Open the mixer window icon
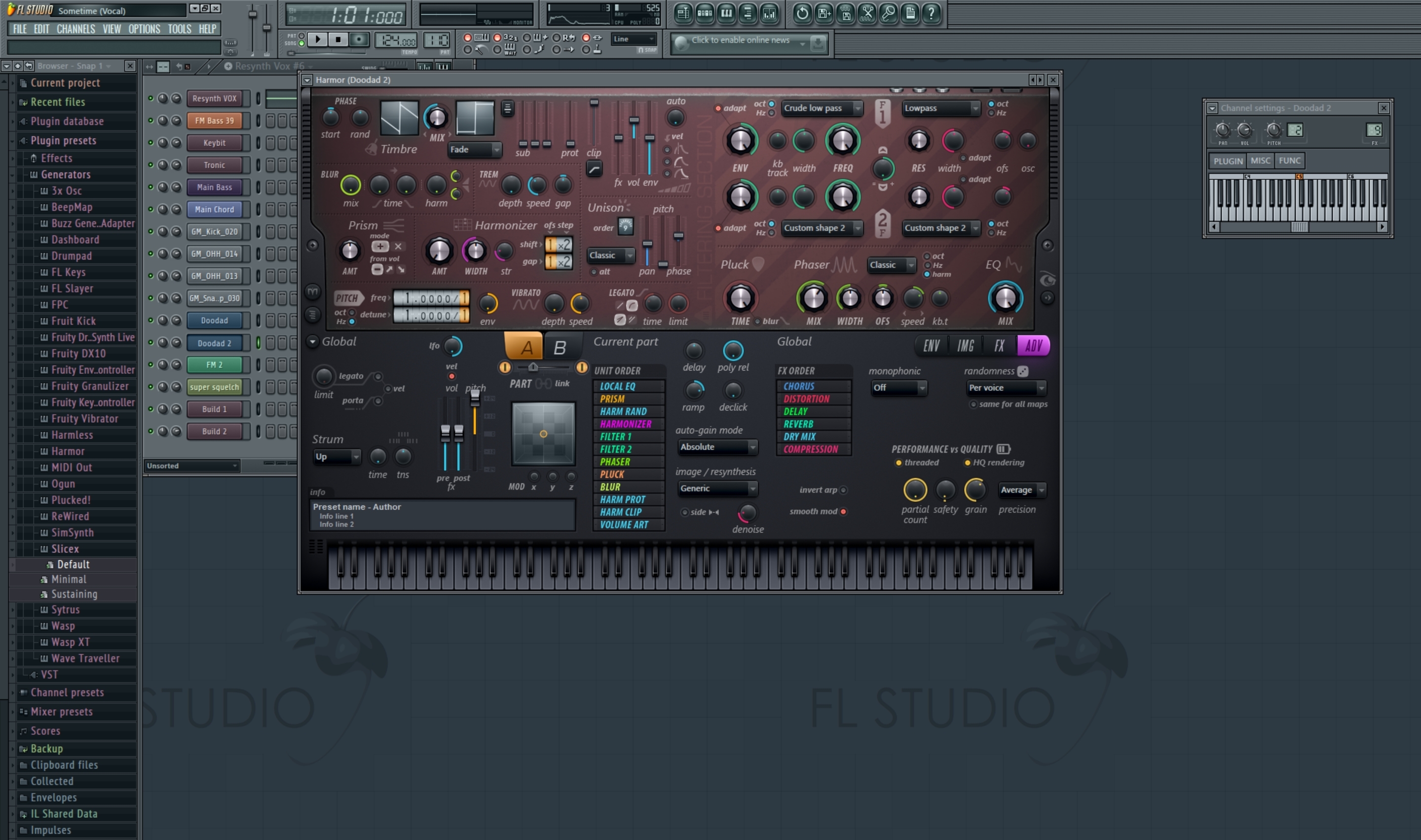Viewport: 1421px width, 840px height. click(x=769, y=13)
